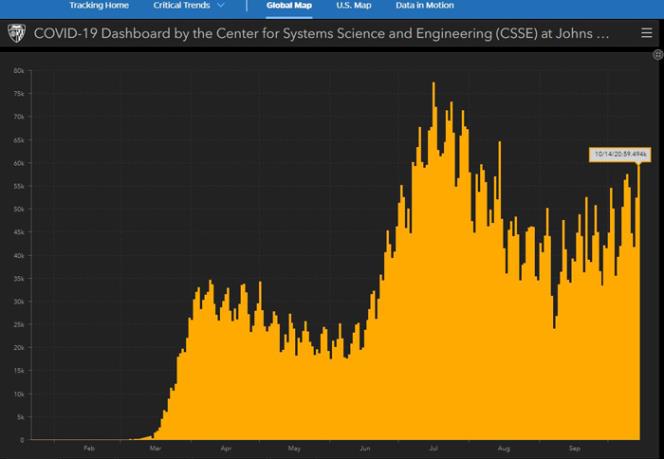Expand the Critical Trends dropdown chevron
This screenshot has width=664, height=459.
[x=220, y=6]
